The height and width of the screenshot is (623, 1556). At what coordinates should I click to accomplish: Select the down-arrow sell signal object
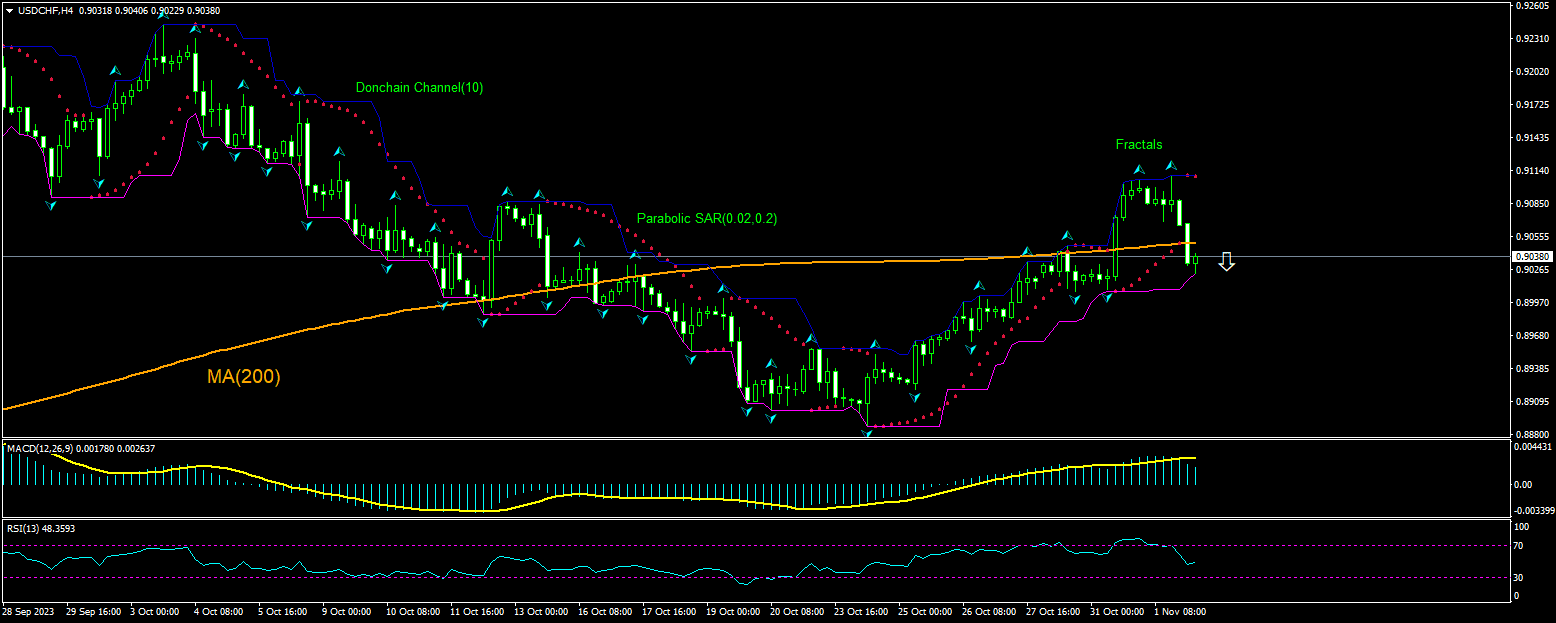coord(1227,262)
